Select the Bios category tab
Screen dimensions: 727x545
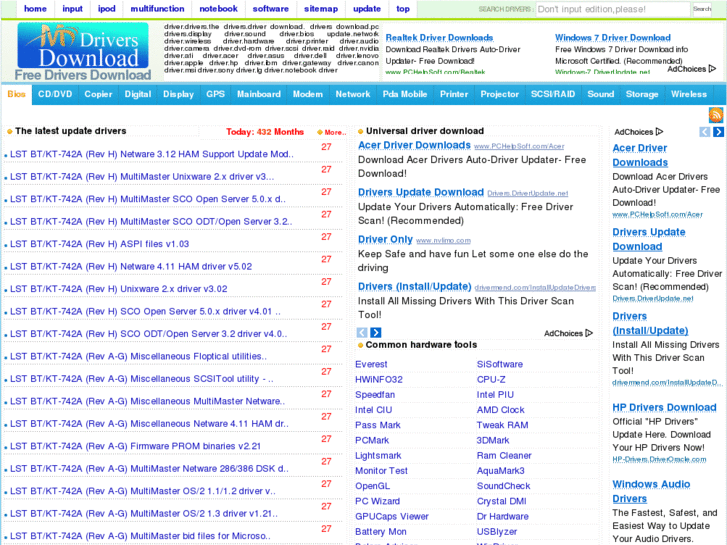(16, 94)
